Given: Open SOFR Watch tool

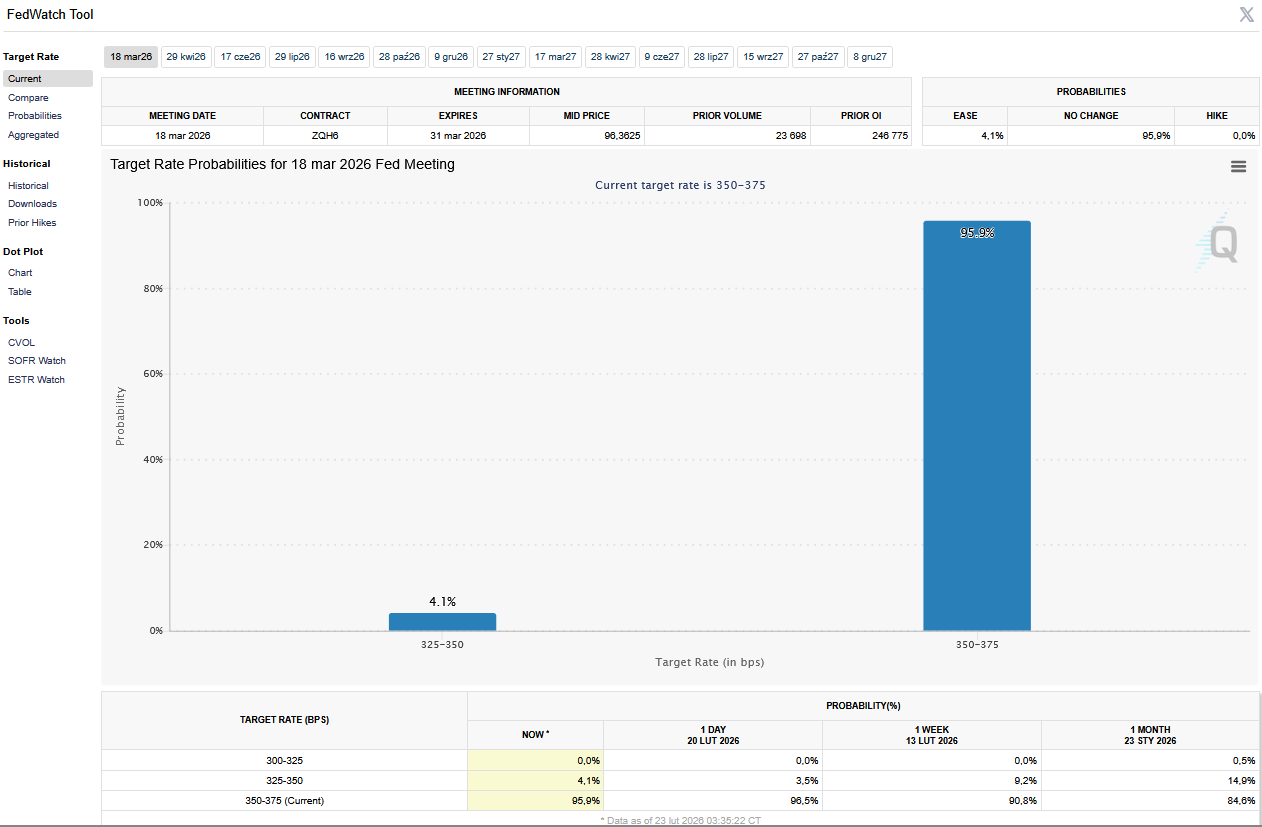Looking at the screenshot, I should (37, 361).
